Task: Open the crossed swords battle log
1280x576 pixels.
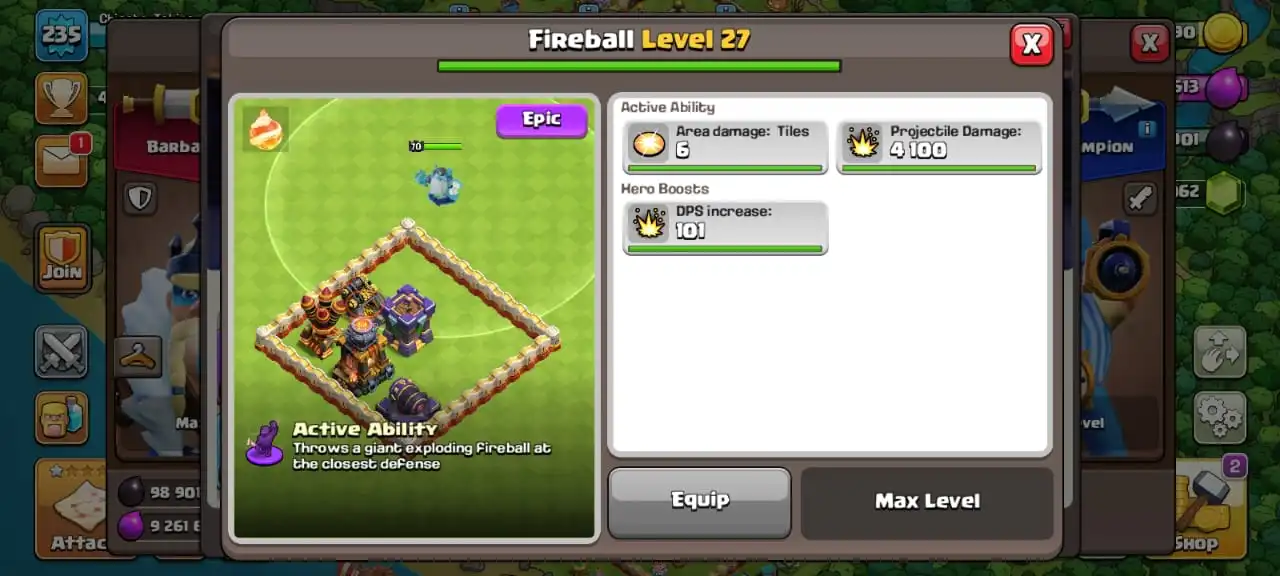Action: 61,352
